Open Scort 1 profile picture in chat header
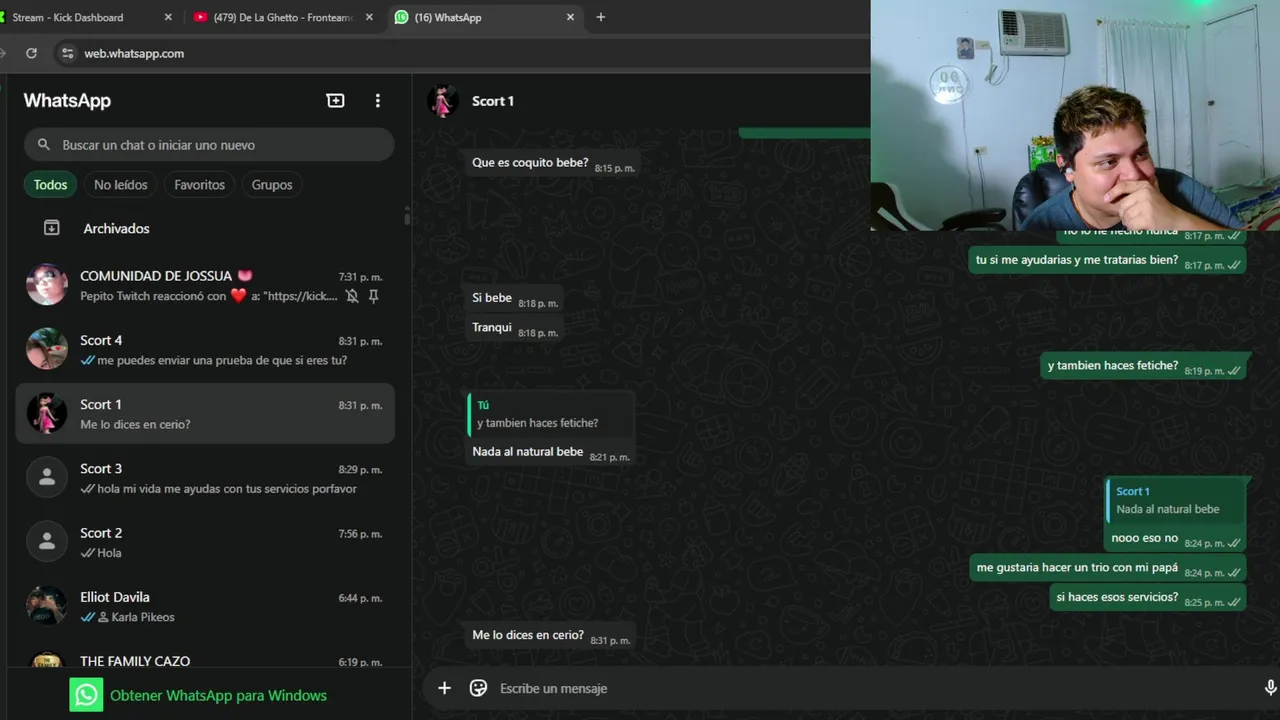 point(443,101)
